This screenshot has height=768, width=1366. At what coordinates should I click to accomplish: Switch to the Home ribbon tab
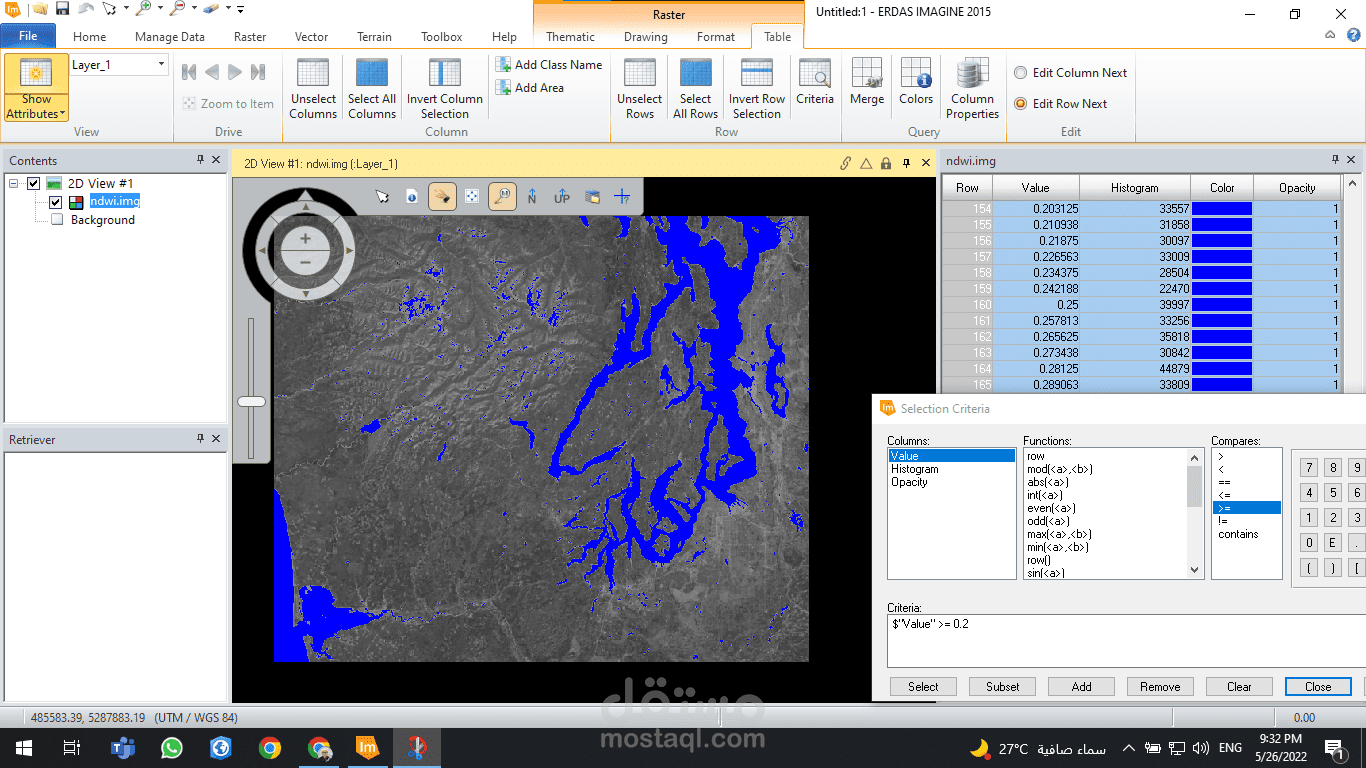(x=89, y=36)
